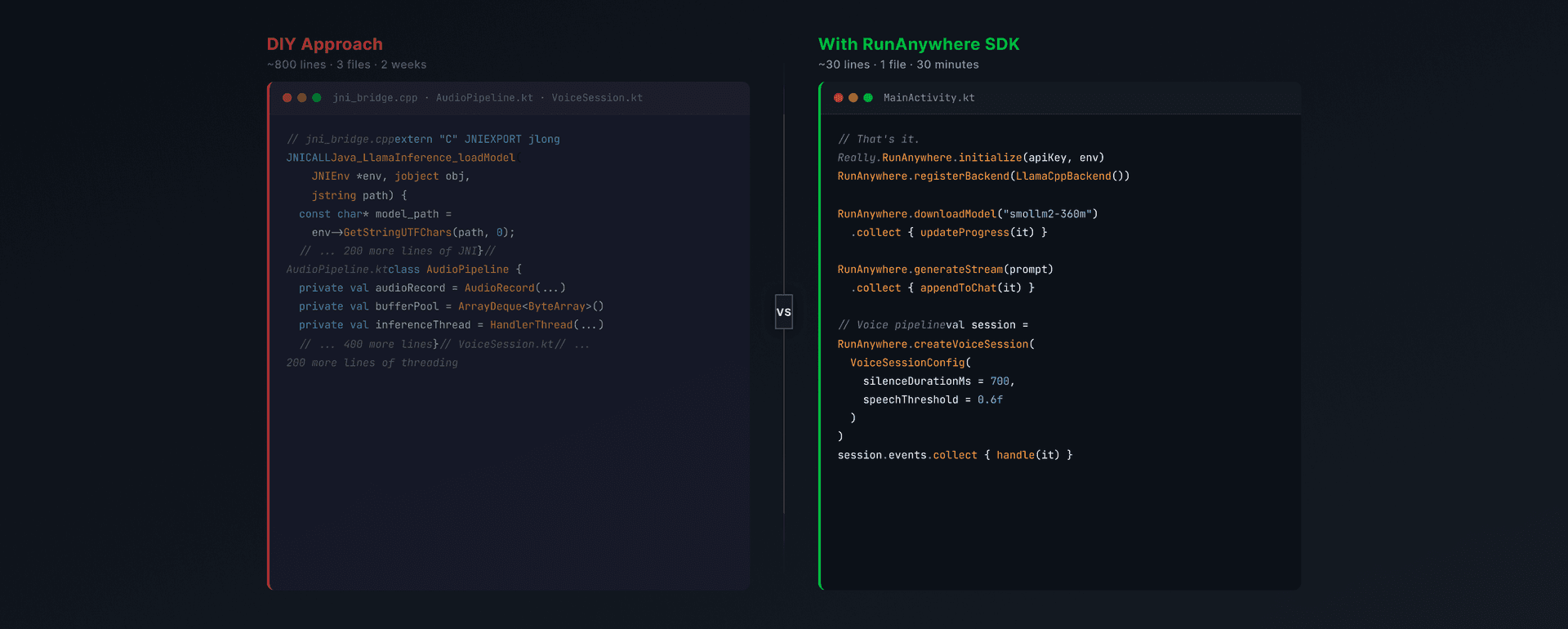Click the const char* model_path line
The height and width of the screenshot is (629, 1568).
click(375, 214)
